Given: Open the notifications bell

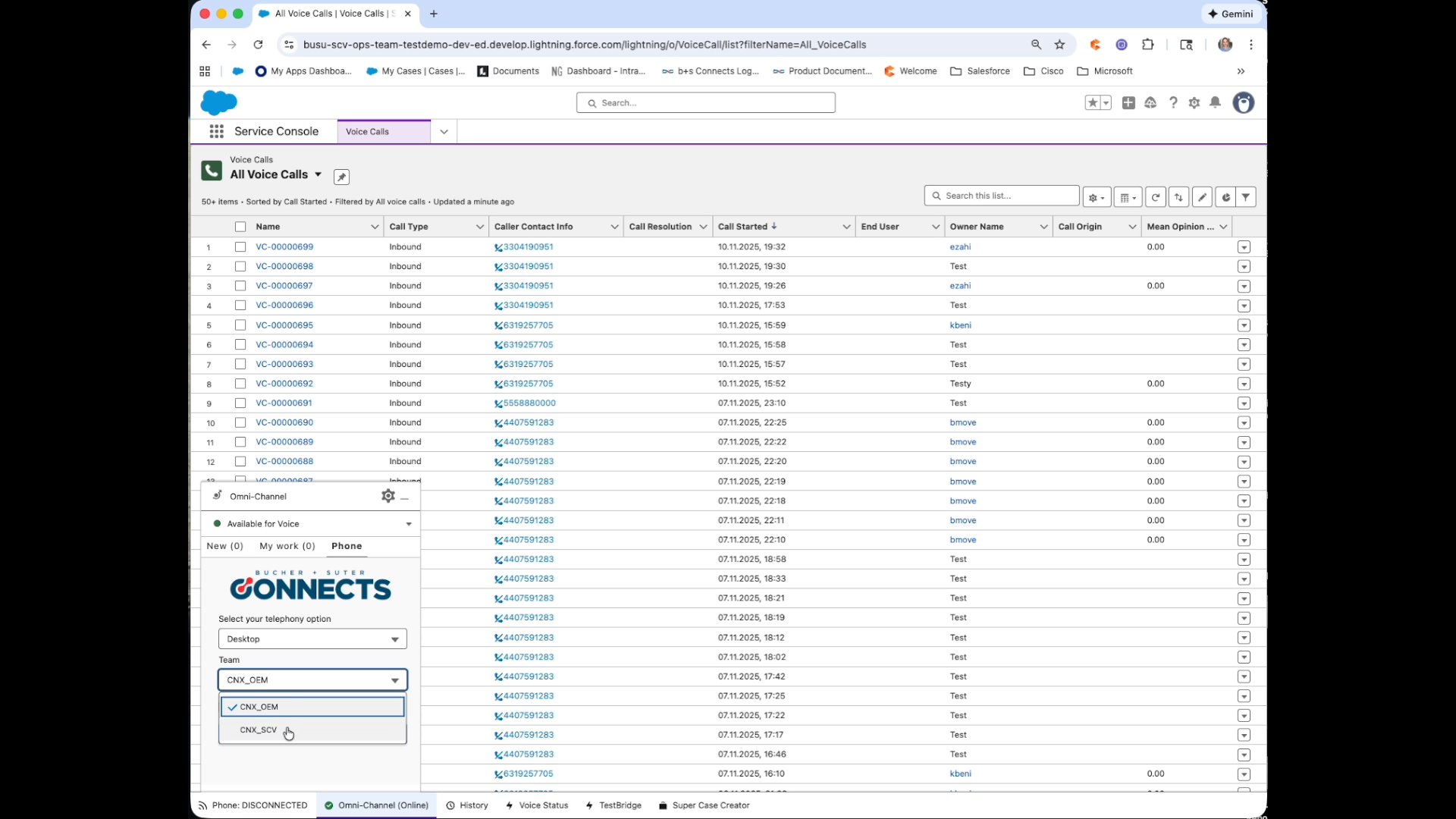Looking at the screenshot, I should pyautogui.click(x=1216, y=103).
